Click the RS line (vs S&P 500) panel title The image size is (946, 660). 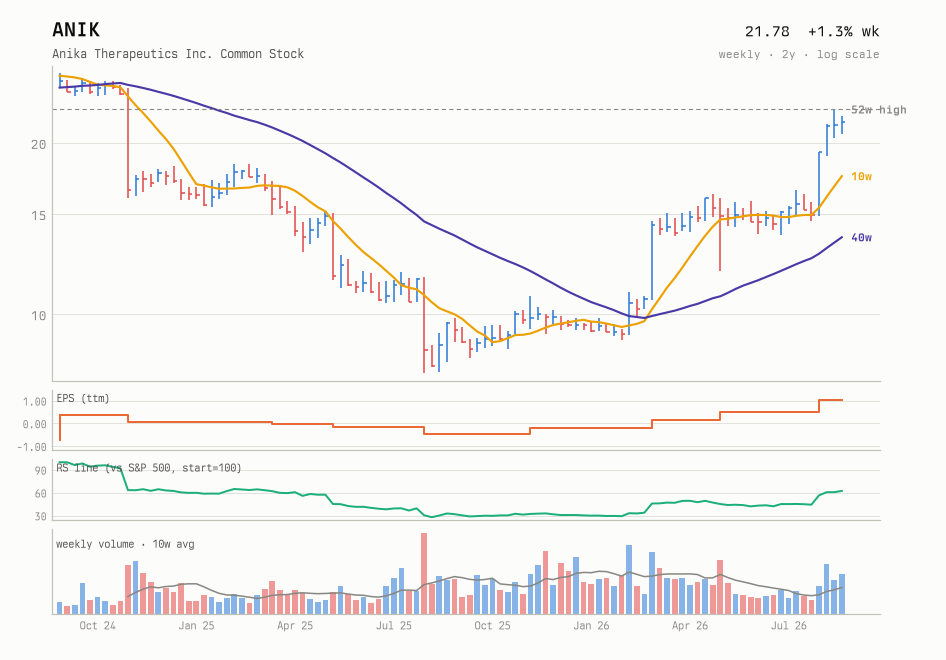tap(149, 468)
